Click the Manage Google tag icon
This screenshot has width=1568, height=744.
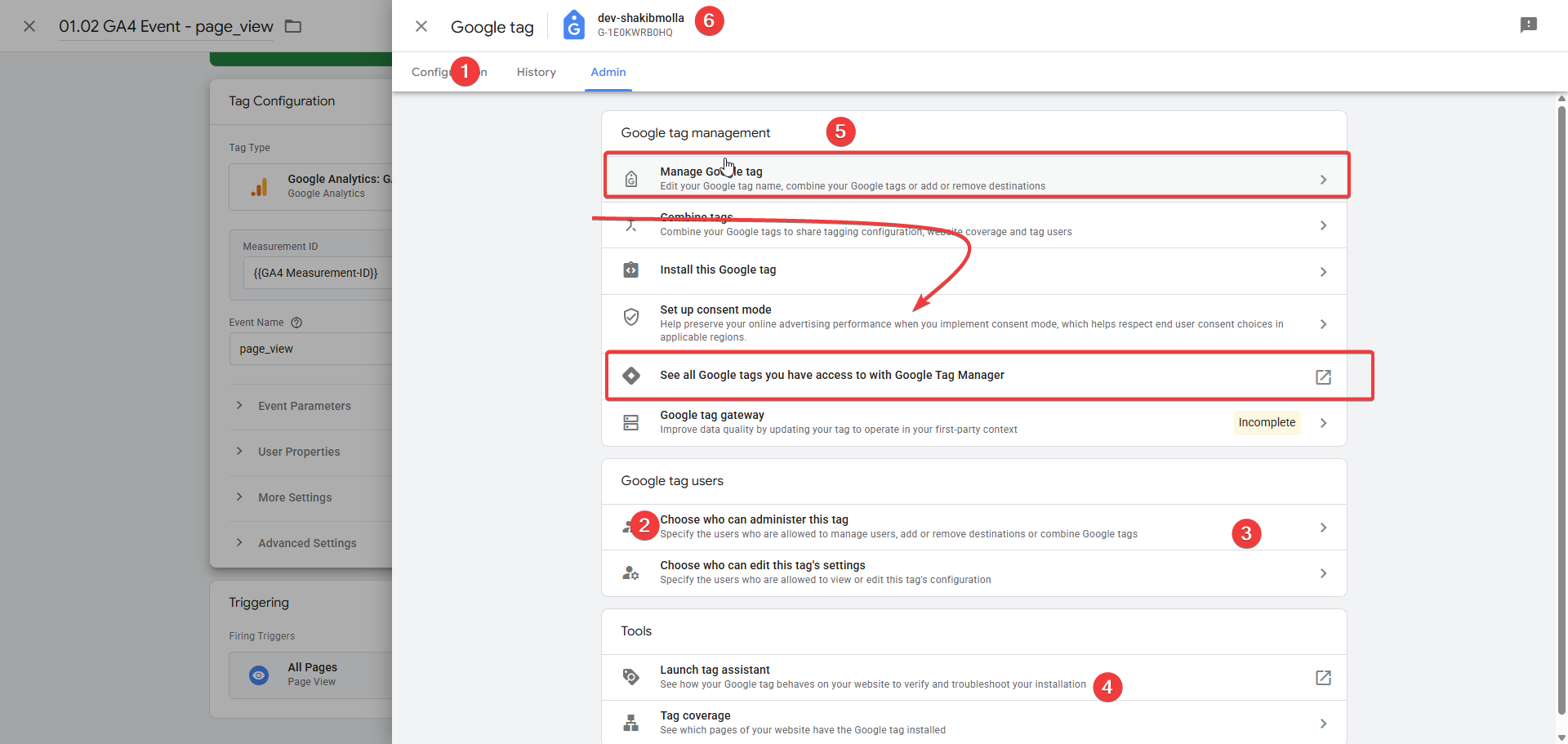(x=631, y=179)
